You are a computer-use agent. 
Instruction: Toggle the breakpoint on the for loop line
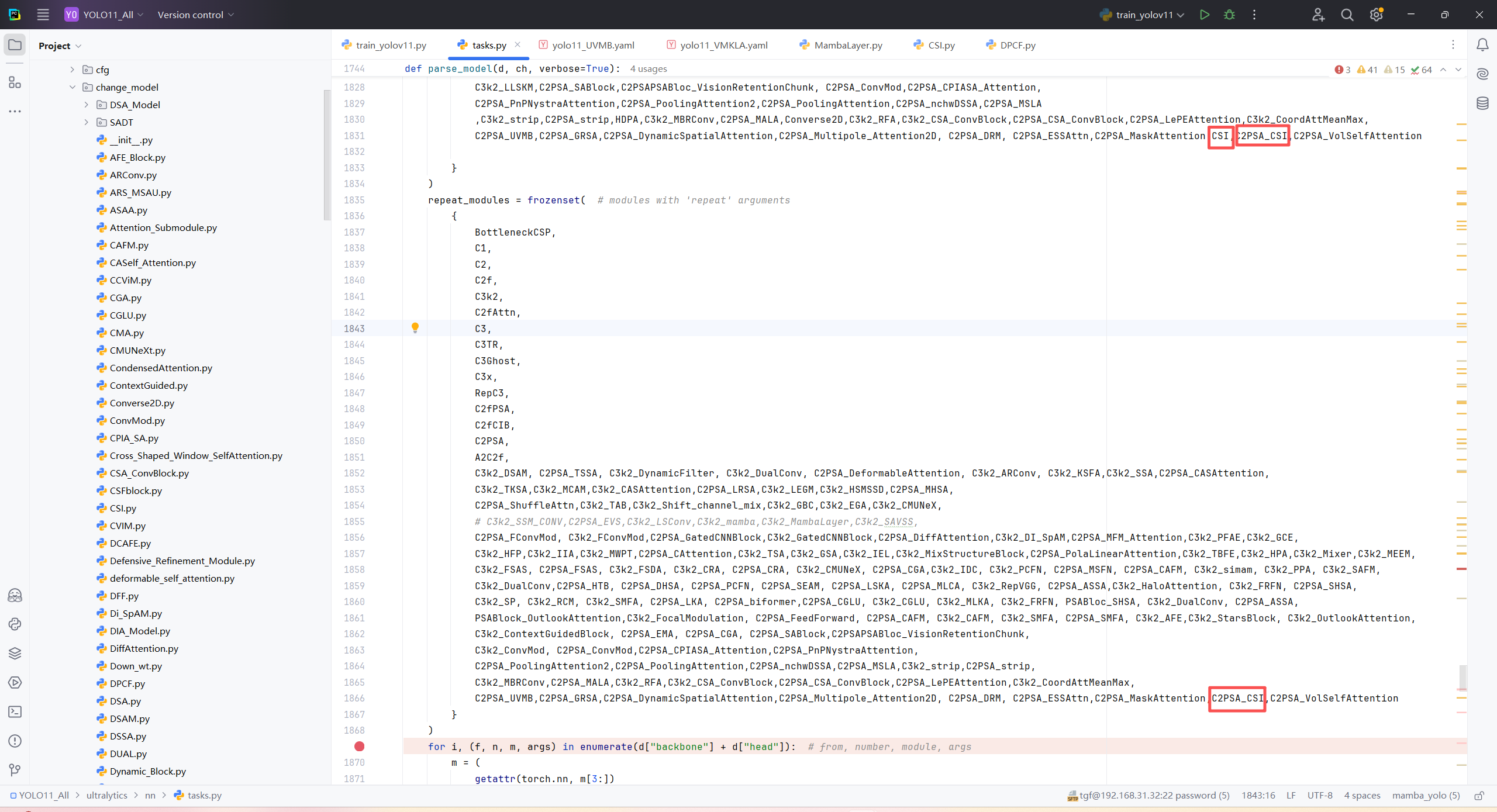359,747
